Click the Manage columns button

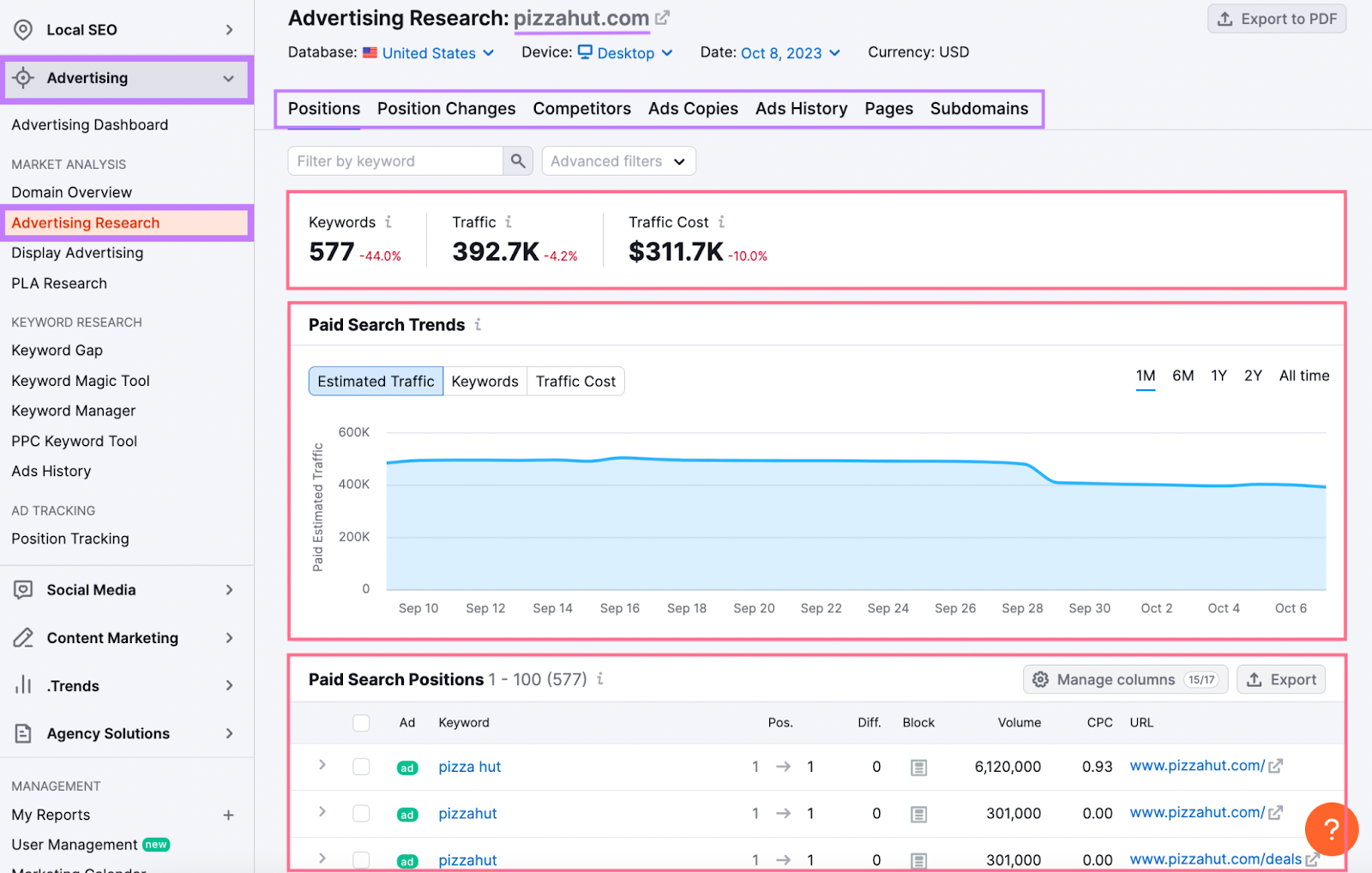pyautogui.click(x=1125, y=679)
